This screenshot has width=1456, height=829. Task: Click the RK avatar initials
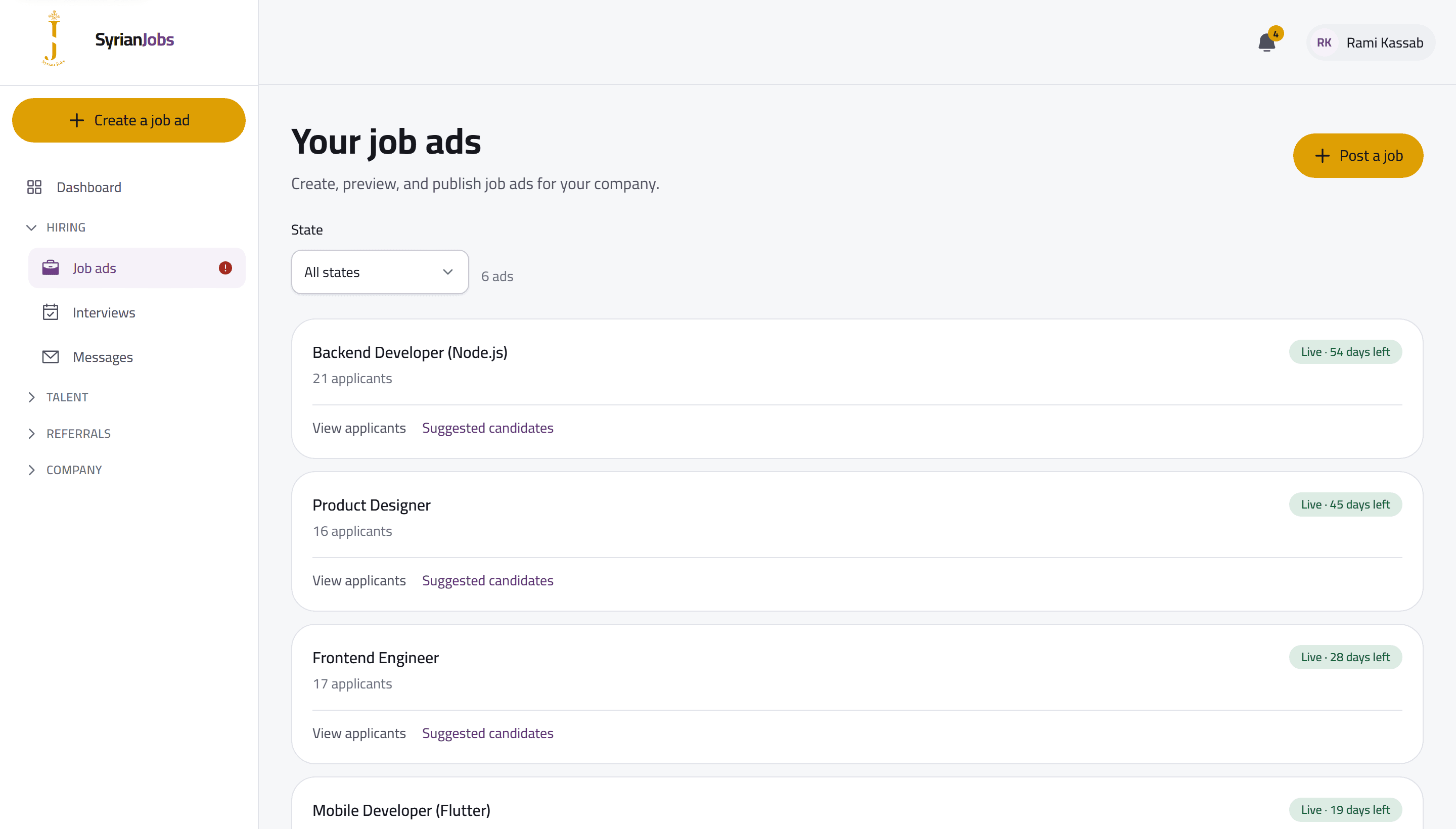1324,42
